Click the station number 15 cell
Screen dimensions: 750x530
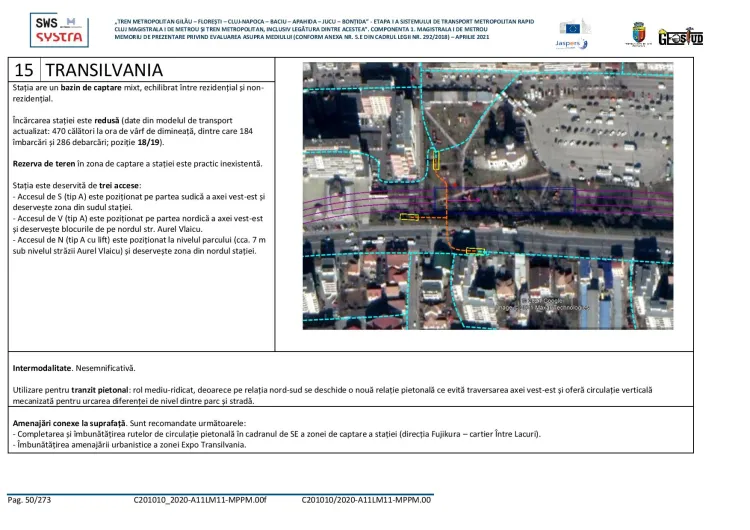point(24,71)
